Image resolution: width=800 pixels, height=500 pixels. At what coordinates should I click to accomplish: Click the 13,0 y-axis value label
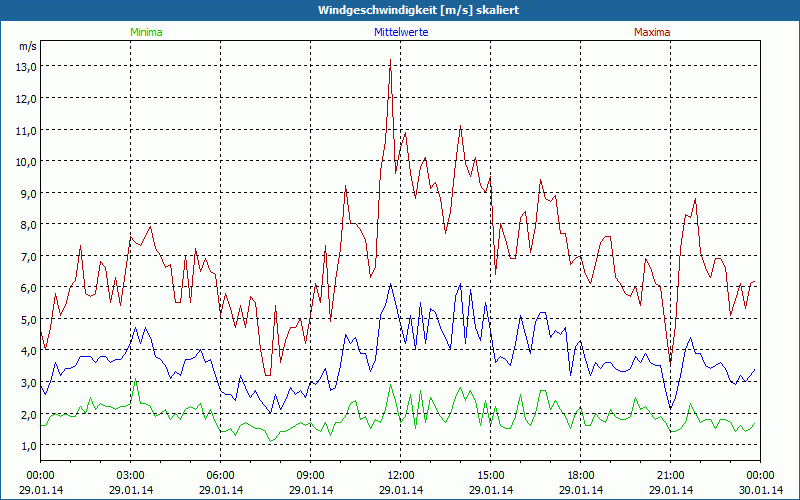[26, 66]
